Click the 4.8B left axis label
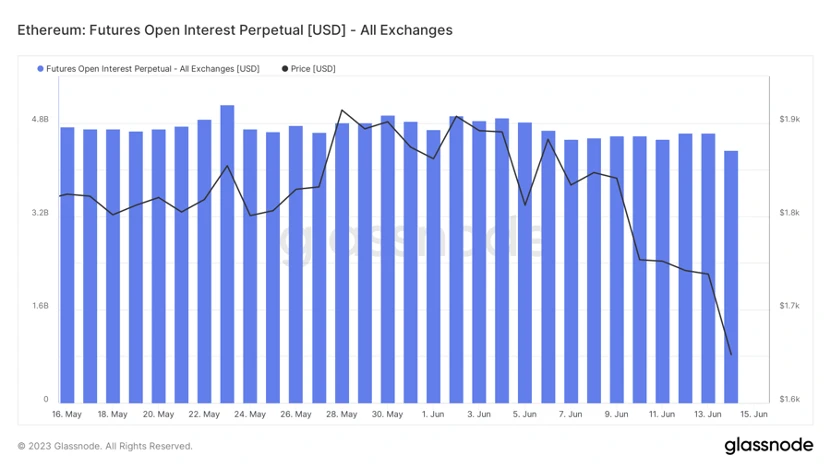832x468 pixels. tap(40, 119)
